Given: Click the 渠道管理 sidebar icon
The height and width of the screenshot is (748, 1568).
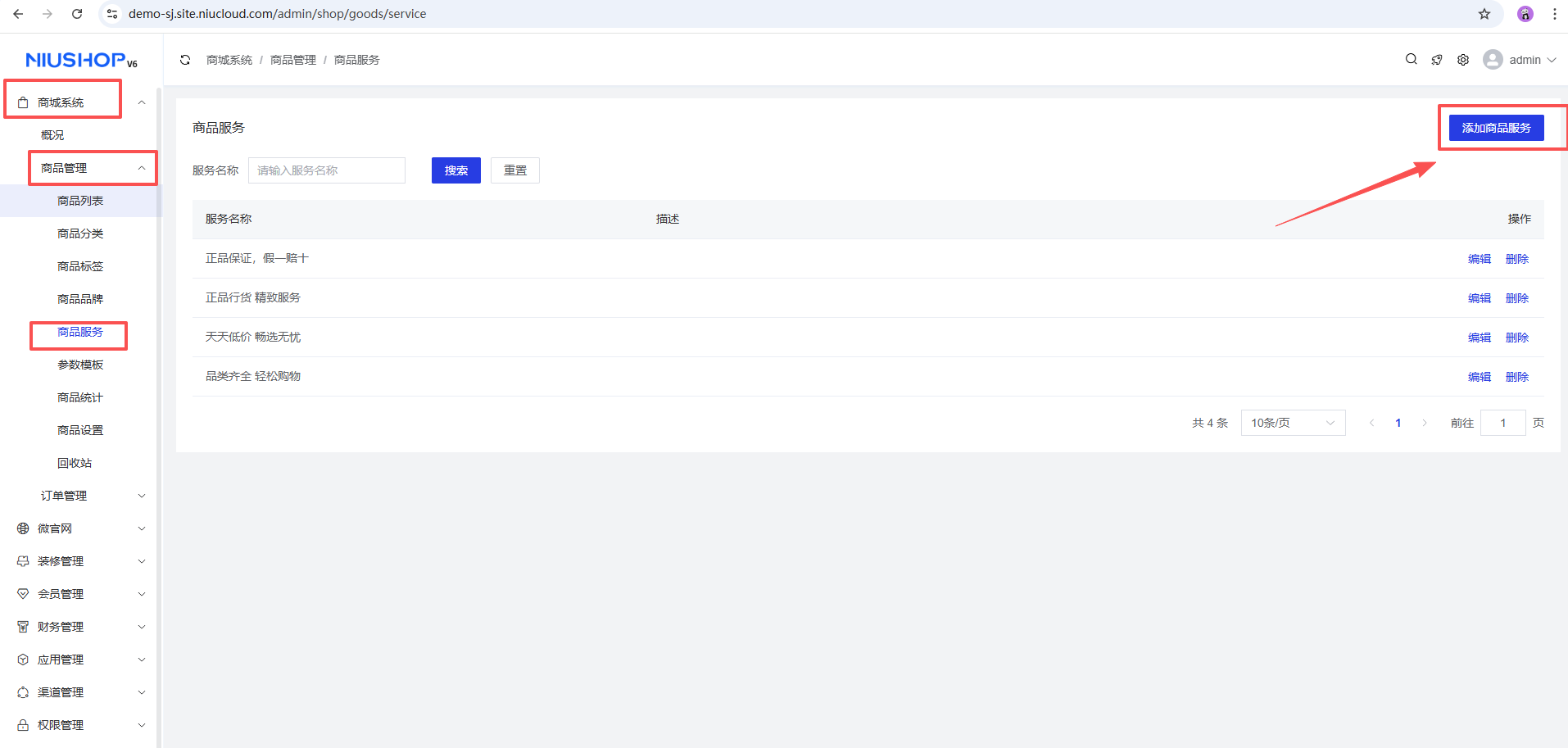Looking at the screenshot, I should [x=23, y=692].
